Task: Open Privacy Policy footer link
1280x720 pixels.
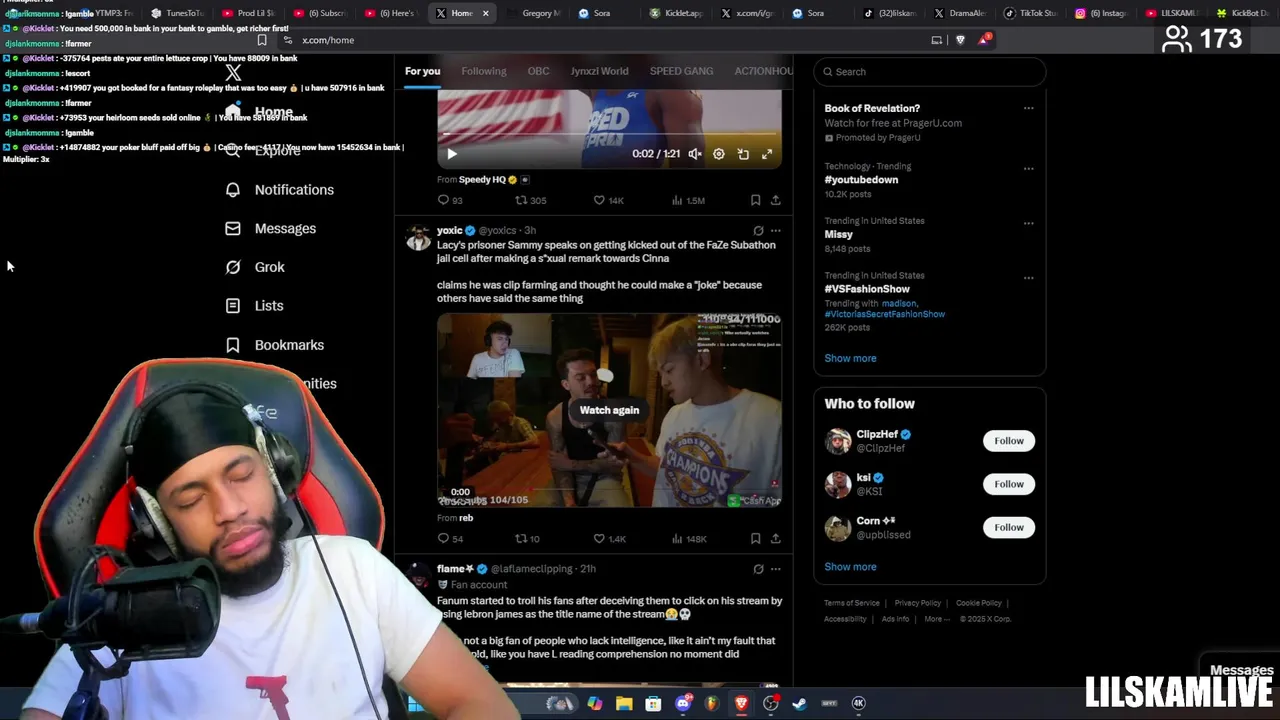Action: click(x=918, y=603)
